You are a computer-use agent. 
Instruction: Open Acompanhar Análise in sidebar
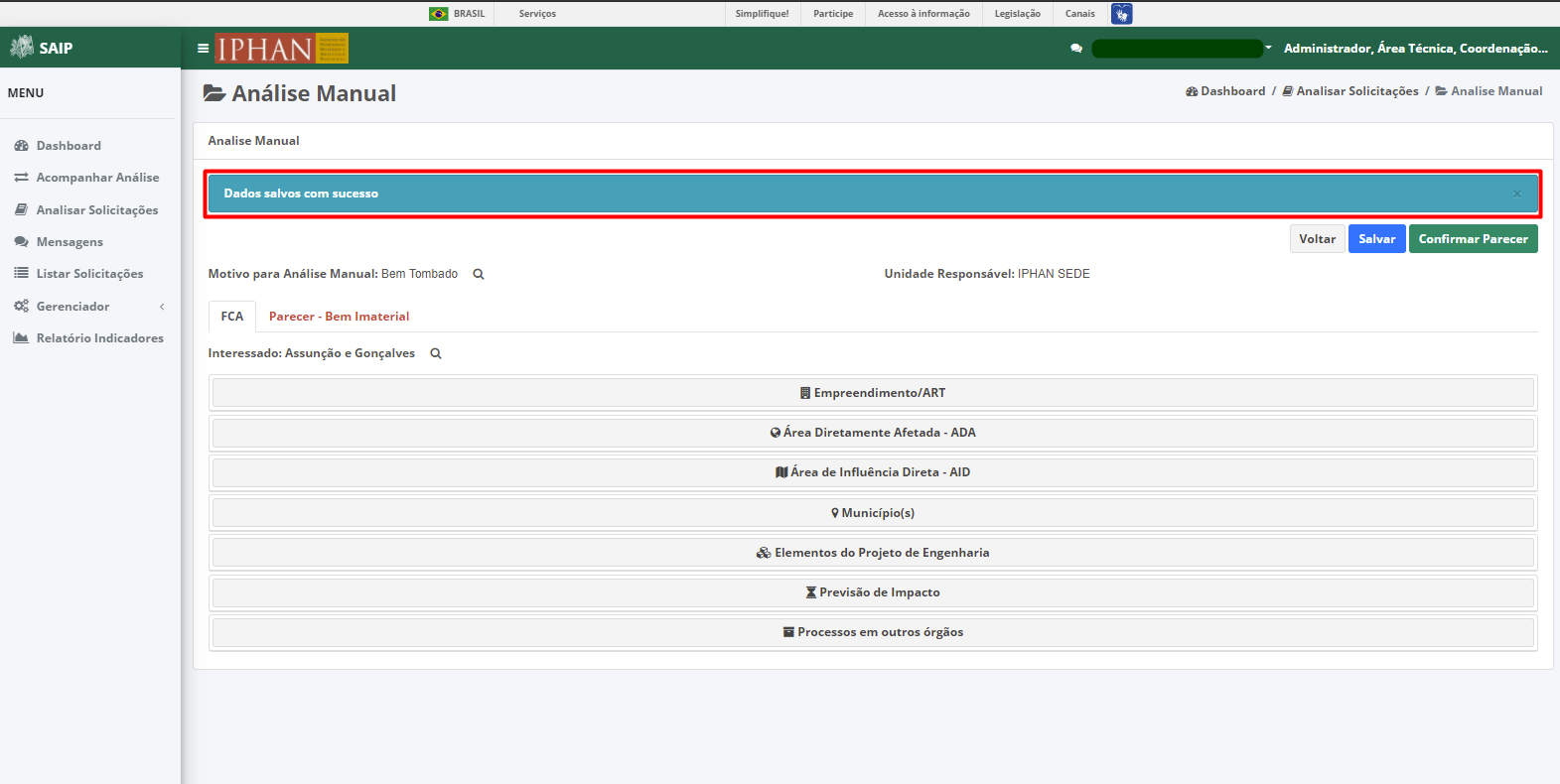pyautogui.click(x=97, y=178)
